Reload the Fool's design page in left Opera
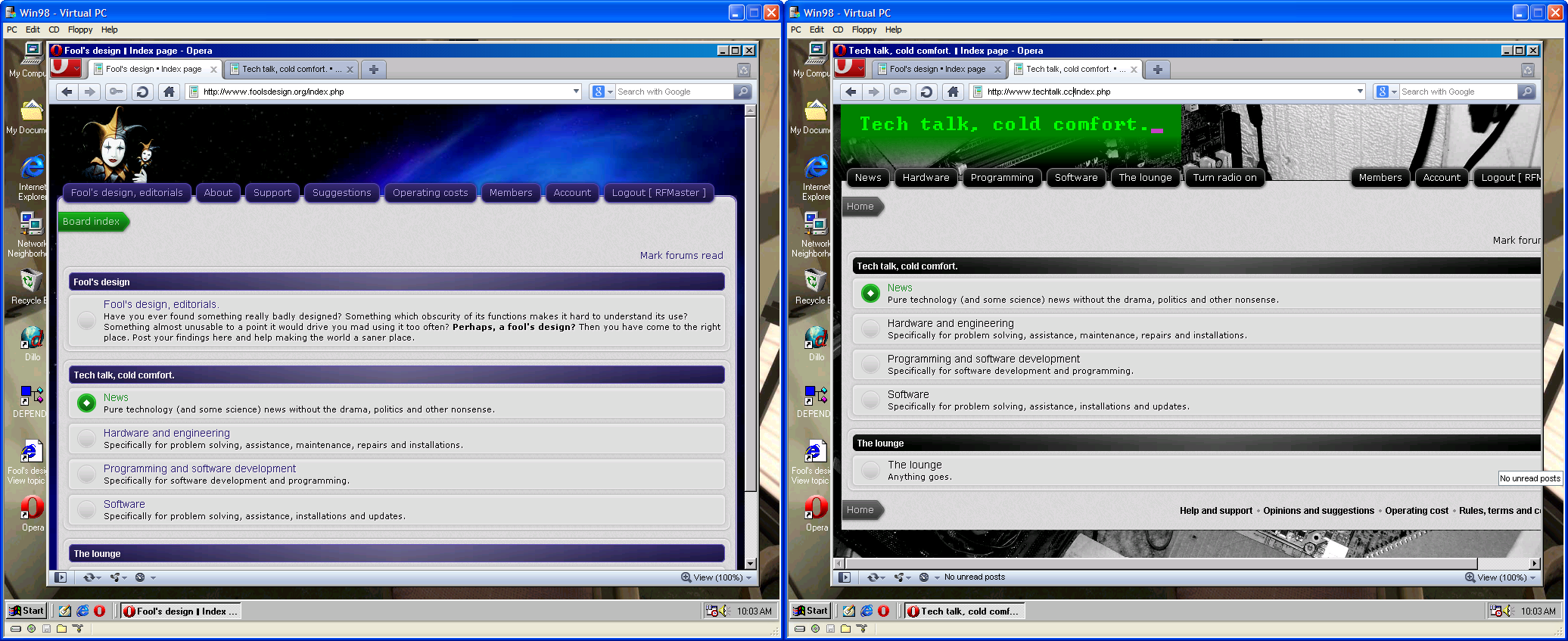Screen dimensions: 1568x641 (x=142, y=92)
